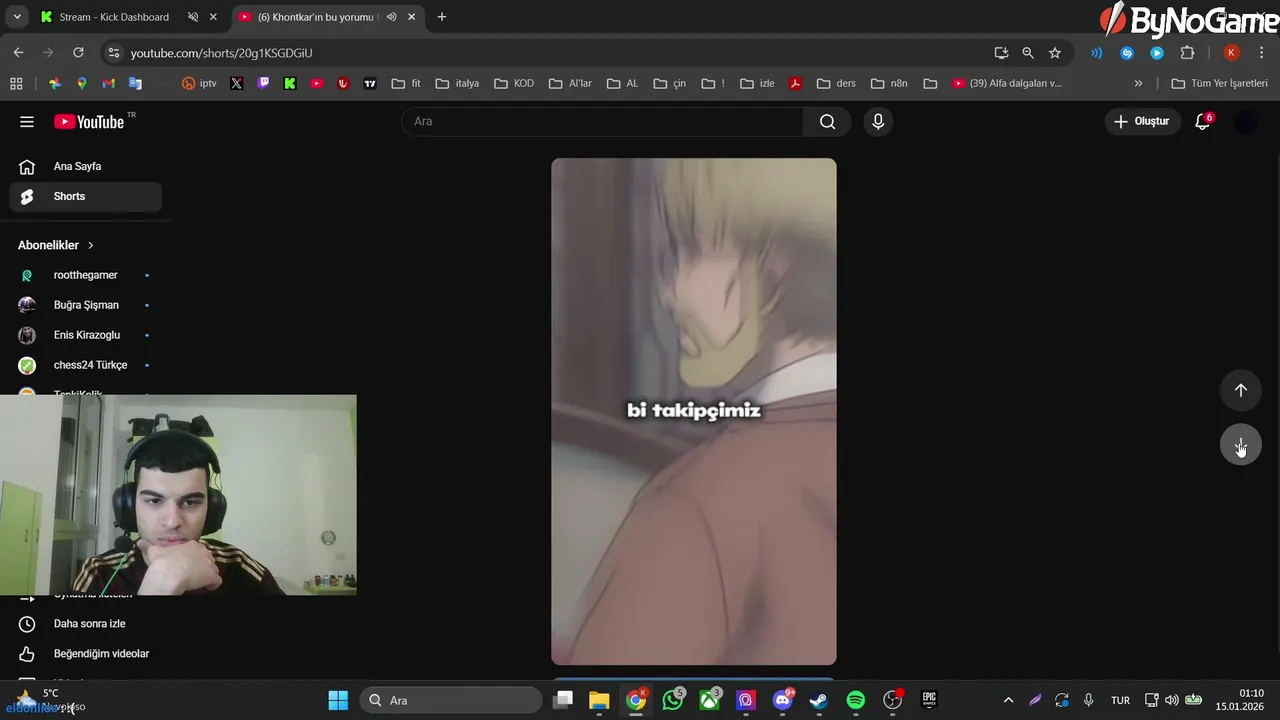Go to previous Short with up arrow

click(1241, 390)
